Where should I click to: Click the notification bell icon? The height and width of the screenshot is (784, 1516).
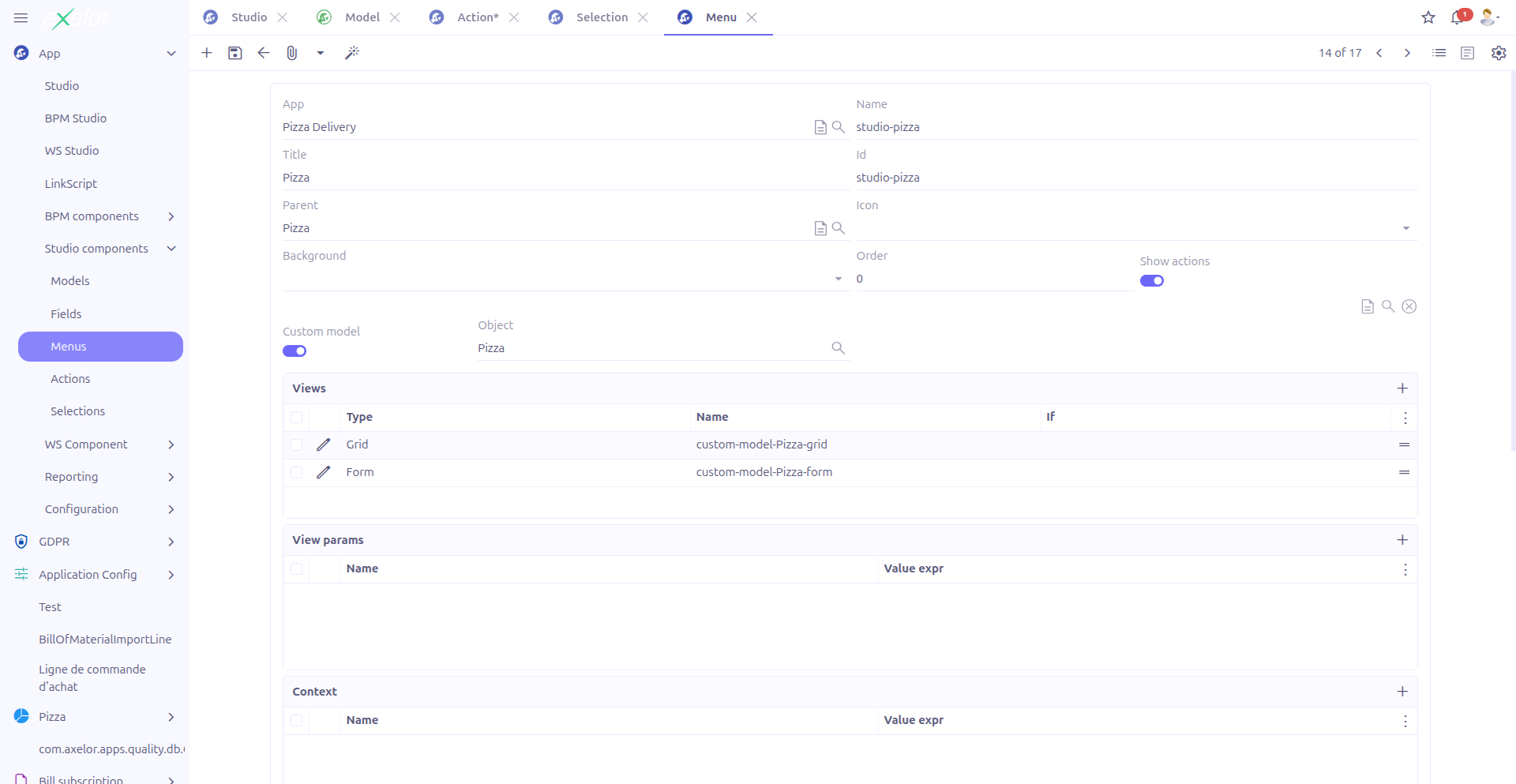point(1458,17)
